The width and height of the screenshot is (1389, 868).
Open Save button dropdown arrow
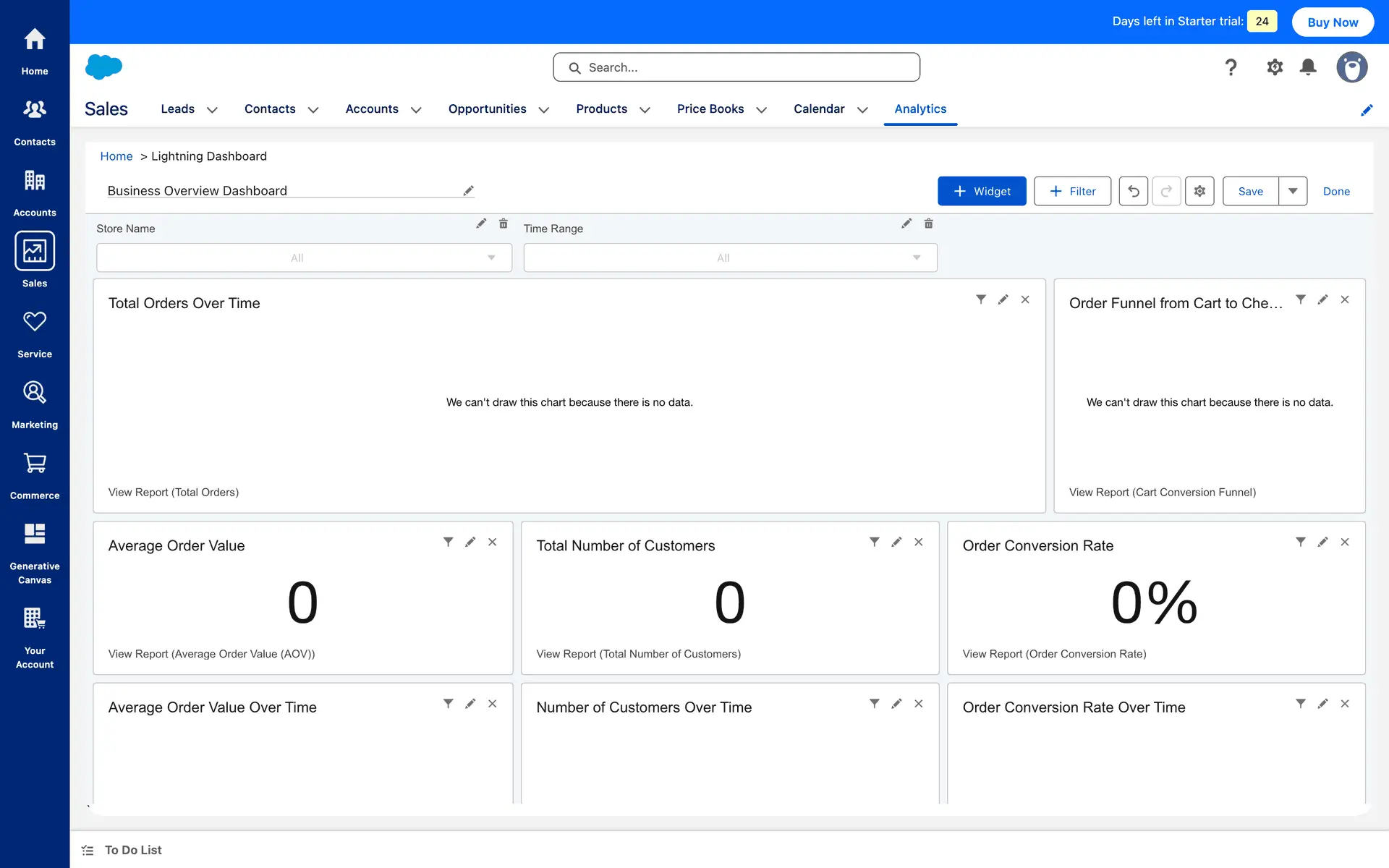pos(1293,191)
